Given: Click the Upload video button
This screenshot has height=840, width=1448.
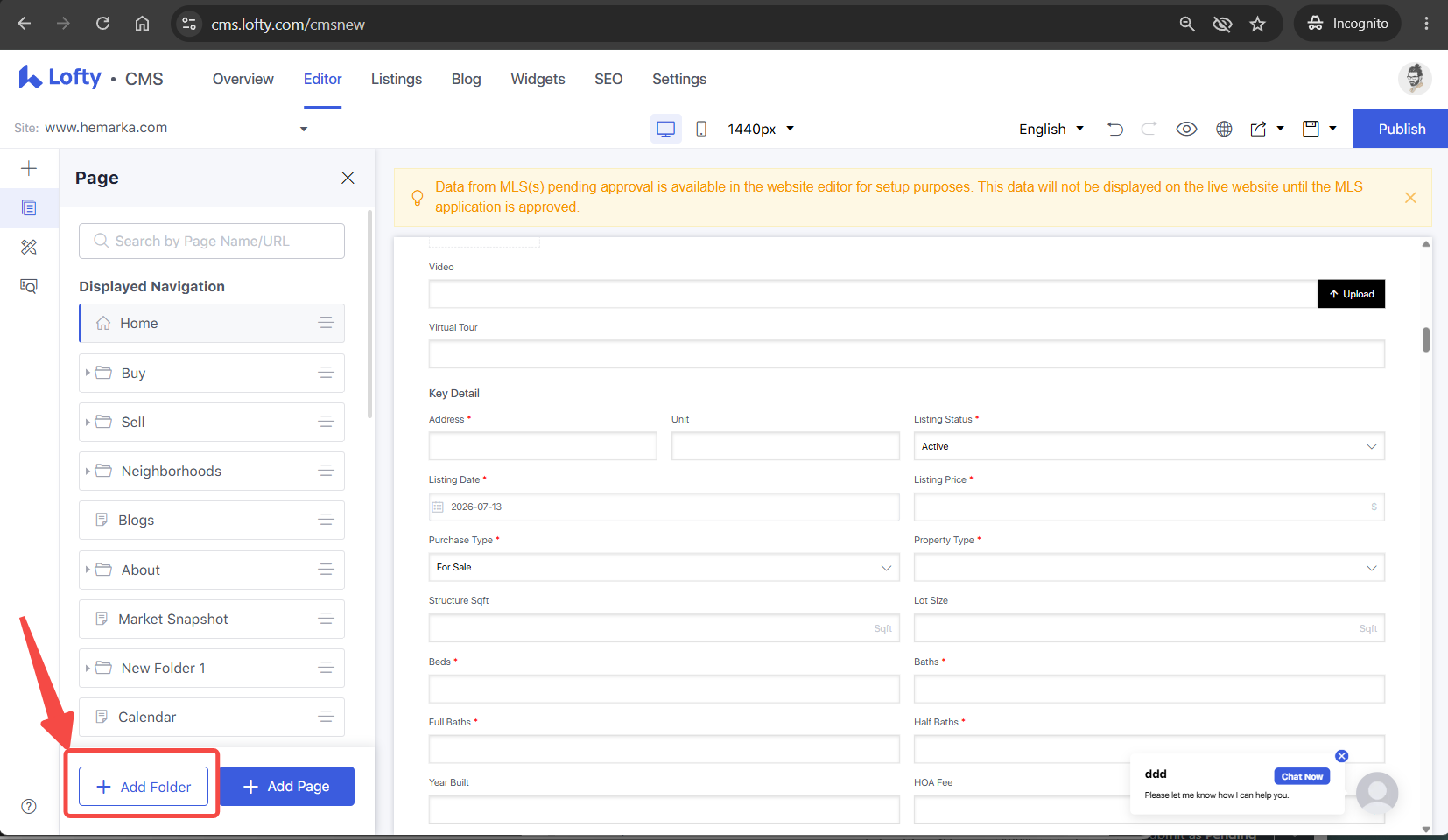Looking at the screenshot, I should point(1352,294).
